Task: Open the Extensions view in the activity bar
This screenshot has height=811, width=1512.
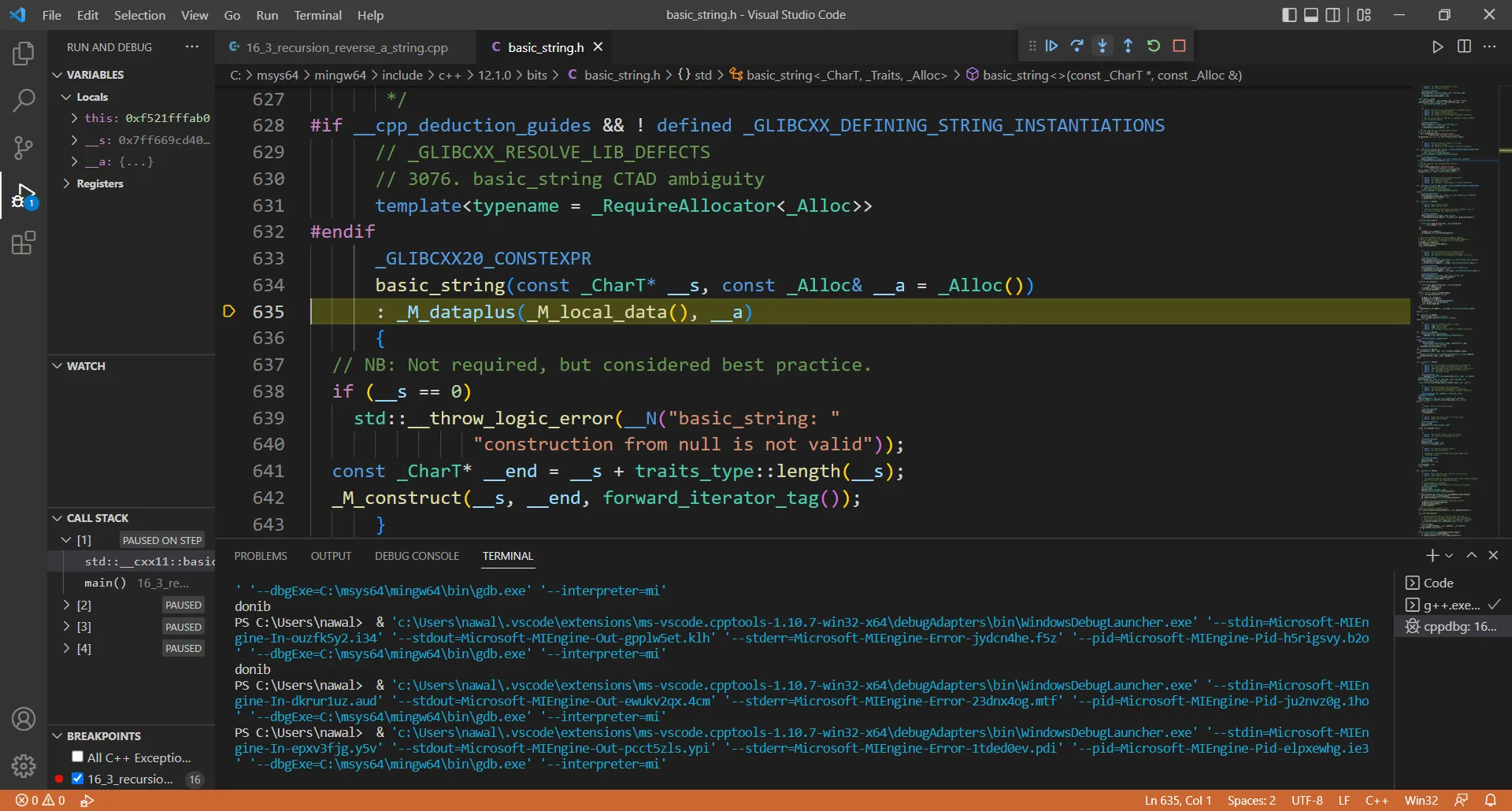Action: (x=24, y=243)
